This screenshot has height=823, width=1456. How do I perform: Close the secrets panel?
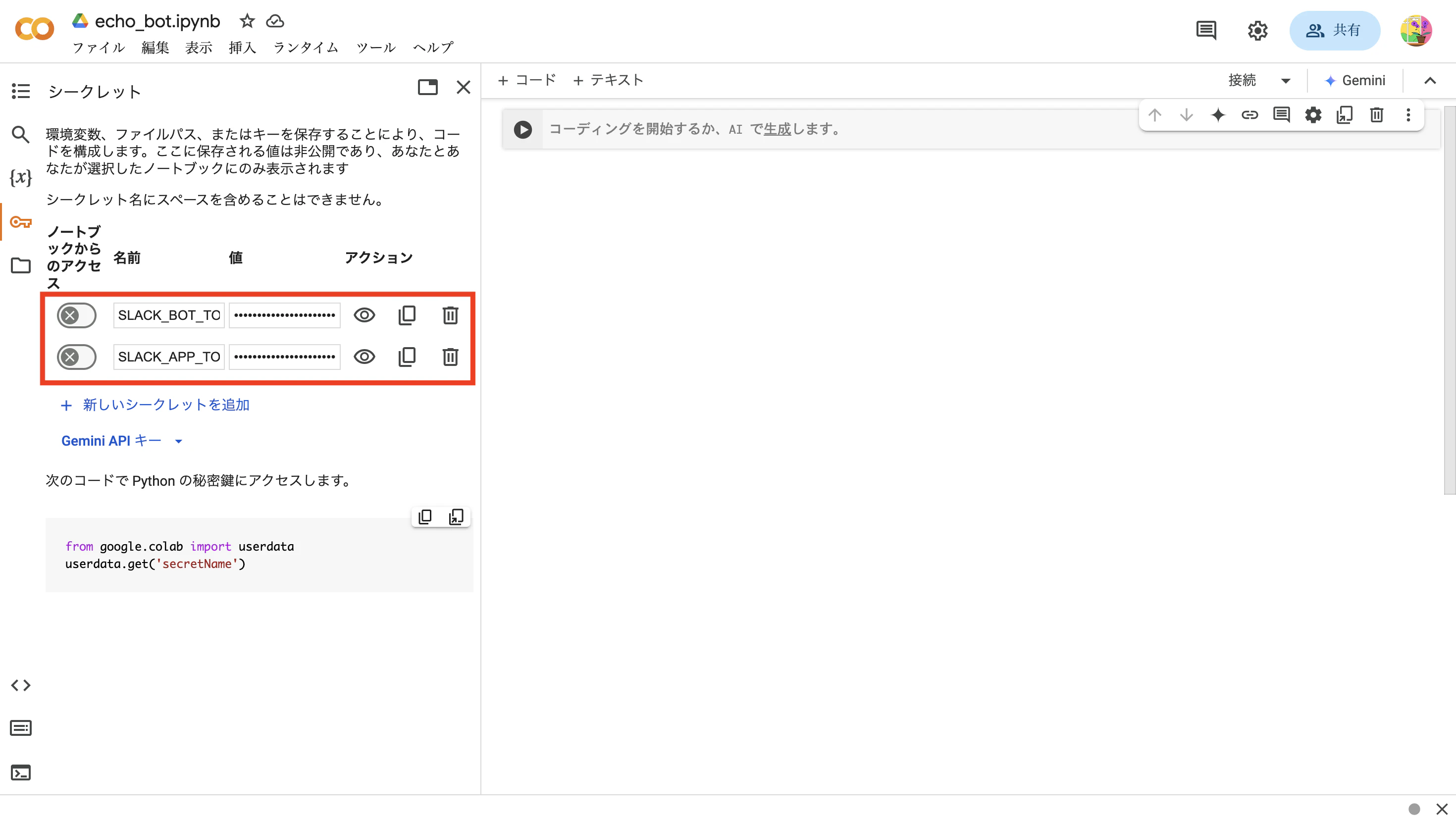464,87
